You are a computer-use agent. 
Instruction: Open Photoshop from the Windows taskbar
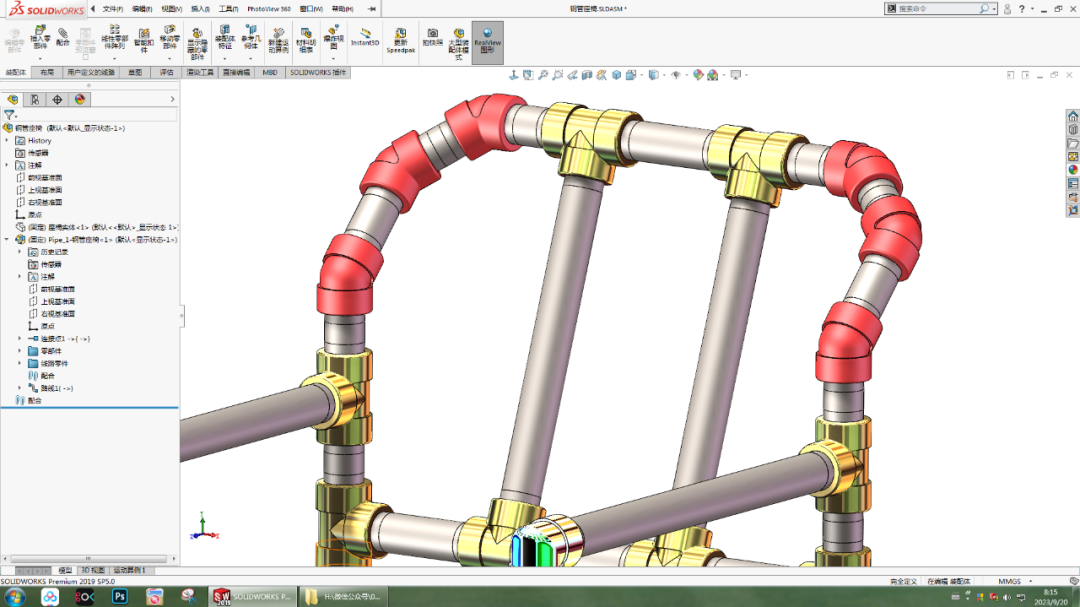pos(120,598)
